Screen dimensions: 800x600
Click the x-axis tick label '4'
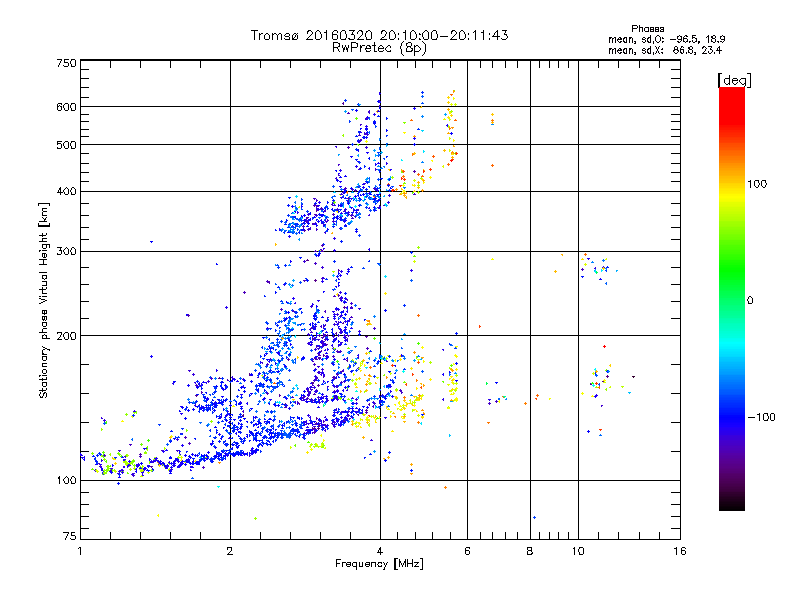click(380, 551)
